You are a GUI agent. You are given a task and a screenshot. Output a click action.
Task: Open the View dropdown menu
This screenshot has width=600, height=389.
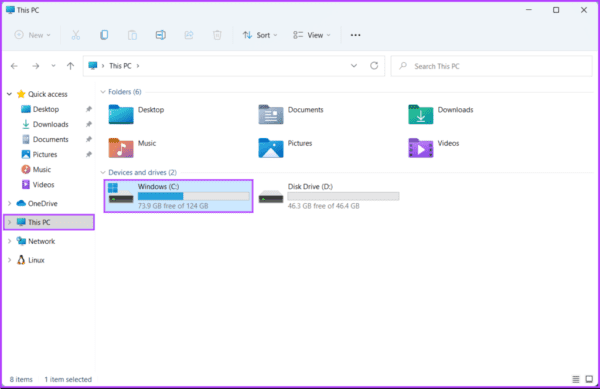point(311,35)
